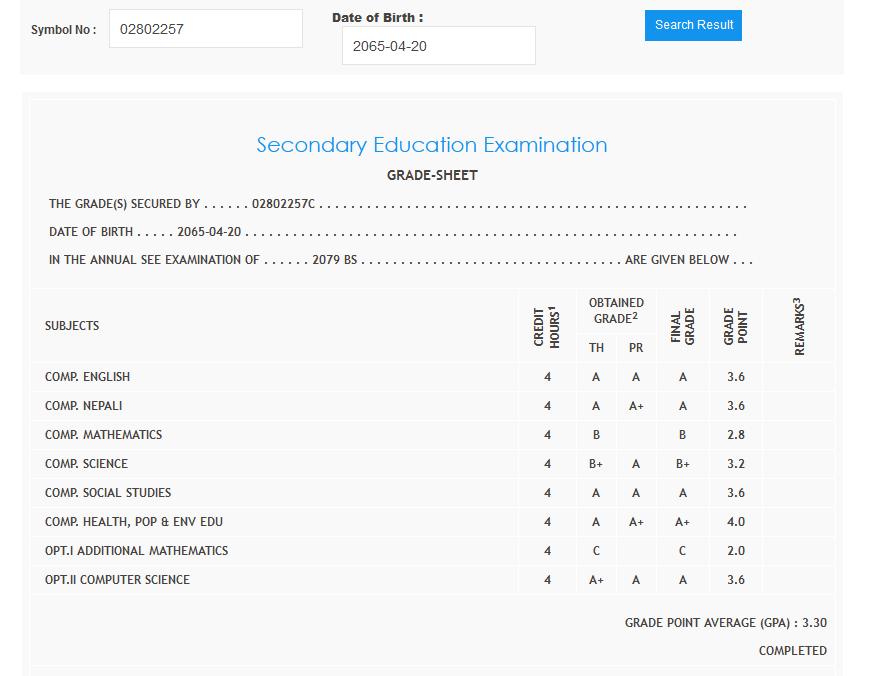Click the PR sub-column header
877x676 pixels.
[636, 348]
